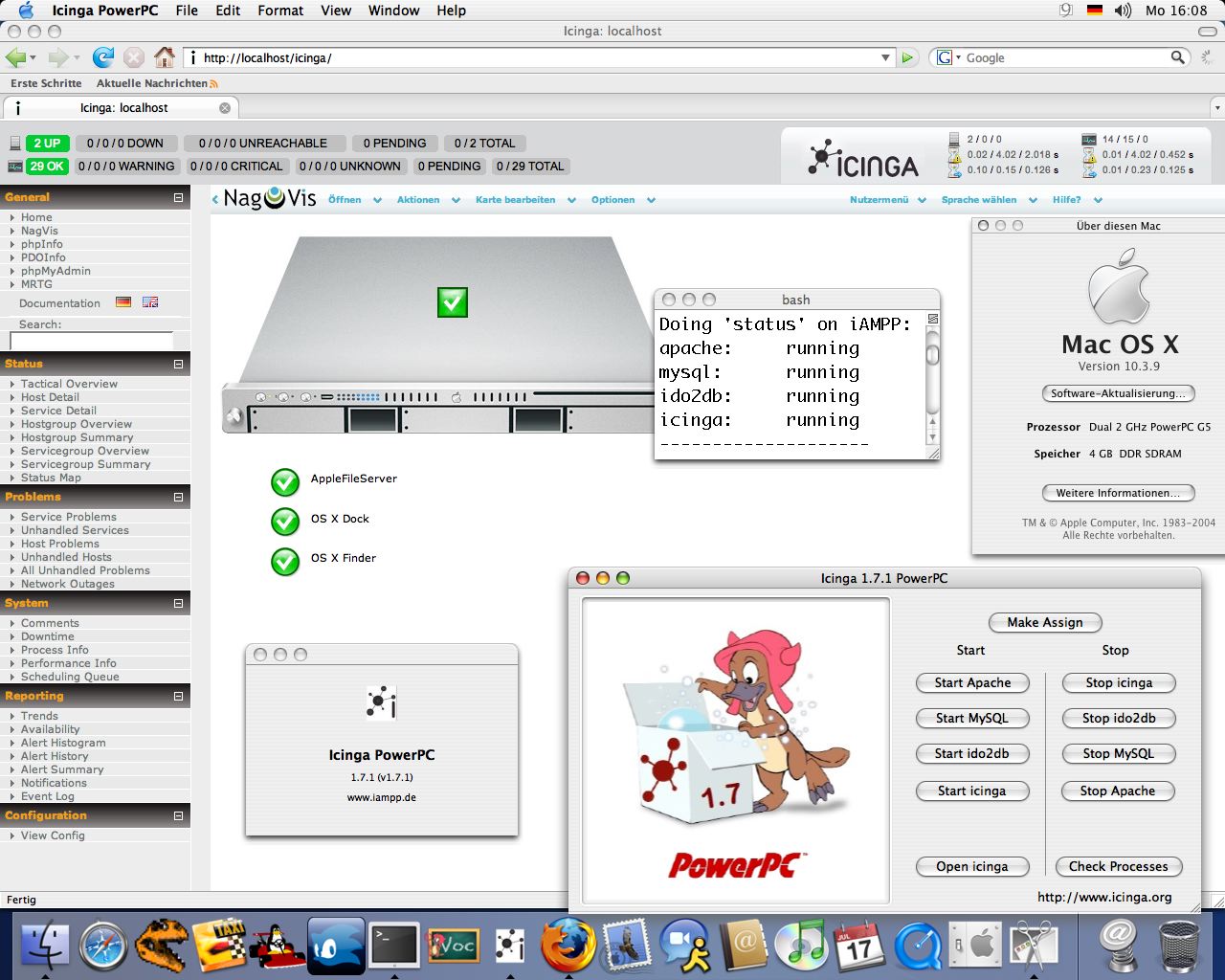The width and height of the screenshot is (1225, 980).
Task: Collapse the Status sidebar section
Action: pos(178,364)
